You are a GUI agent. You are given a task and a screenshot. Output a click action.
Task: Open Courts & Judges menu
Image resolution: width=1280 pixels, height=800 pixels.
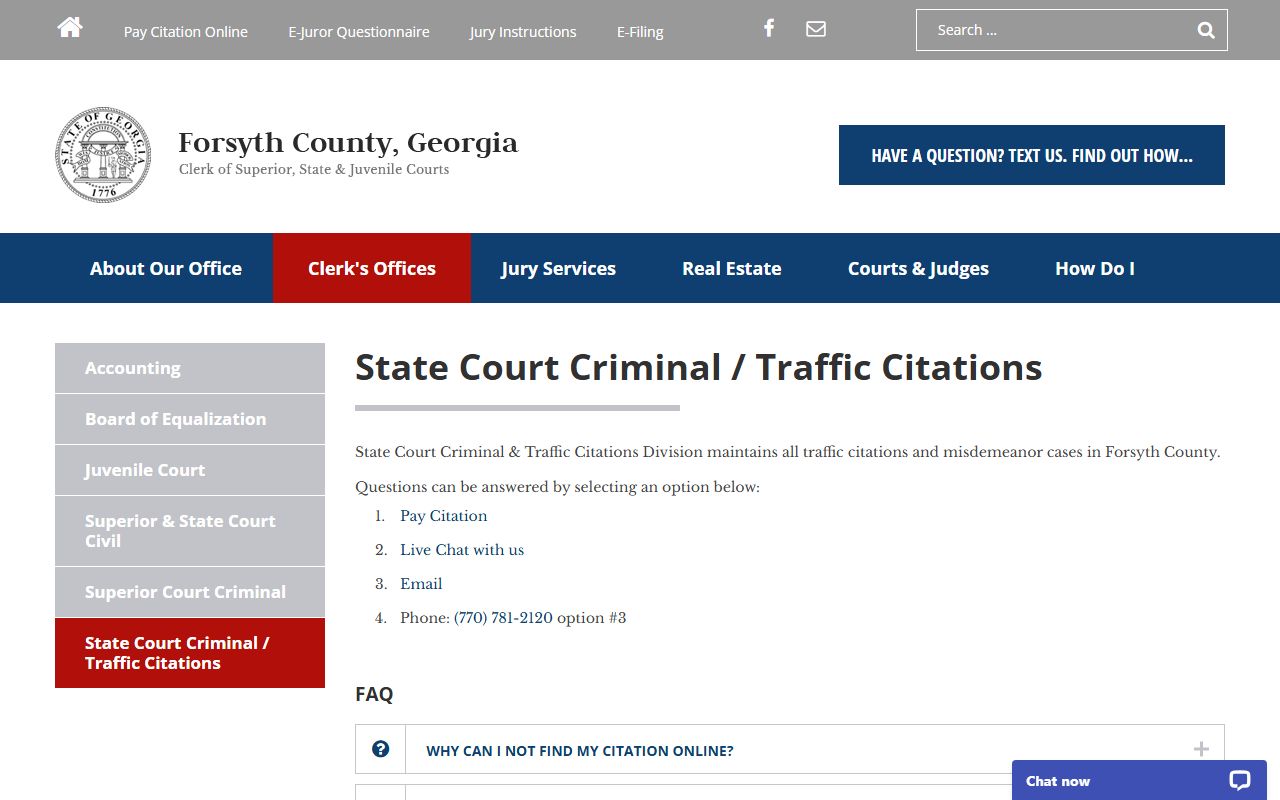coord(918,268)
